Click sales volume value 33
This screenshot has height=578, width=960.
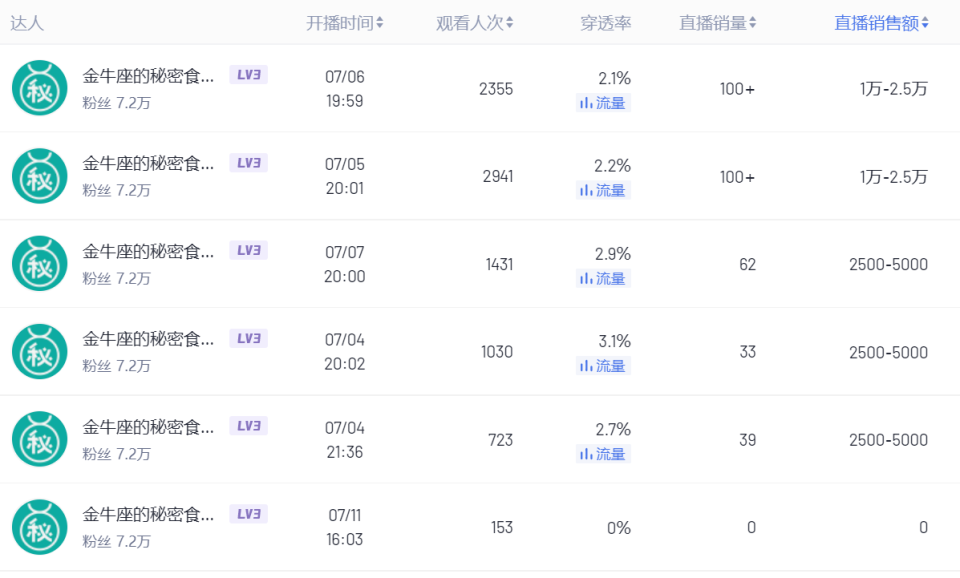coord(748,352)
